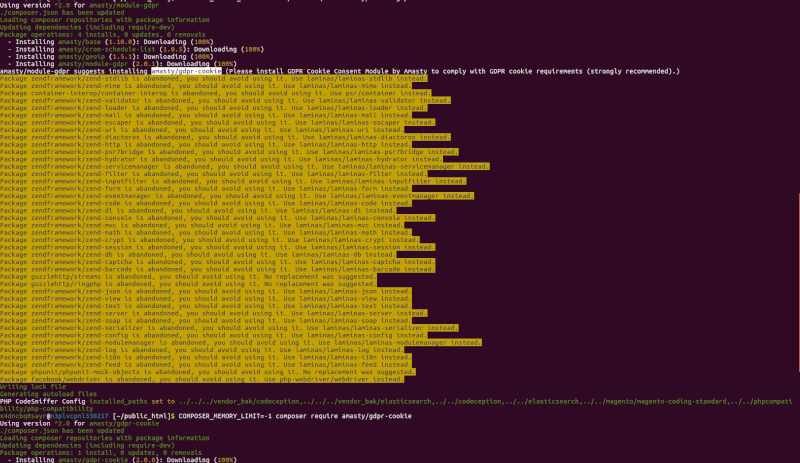The width and height of the screenshot is (800, 463).
Task: Click the zendframework/zend-mvc abandoned warning
Action: click(202, 225)
